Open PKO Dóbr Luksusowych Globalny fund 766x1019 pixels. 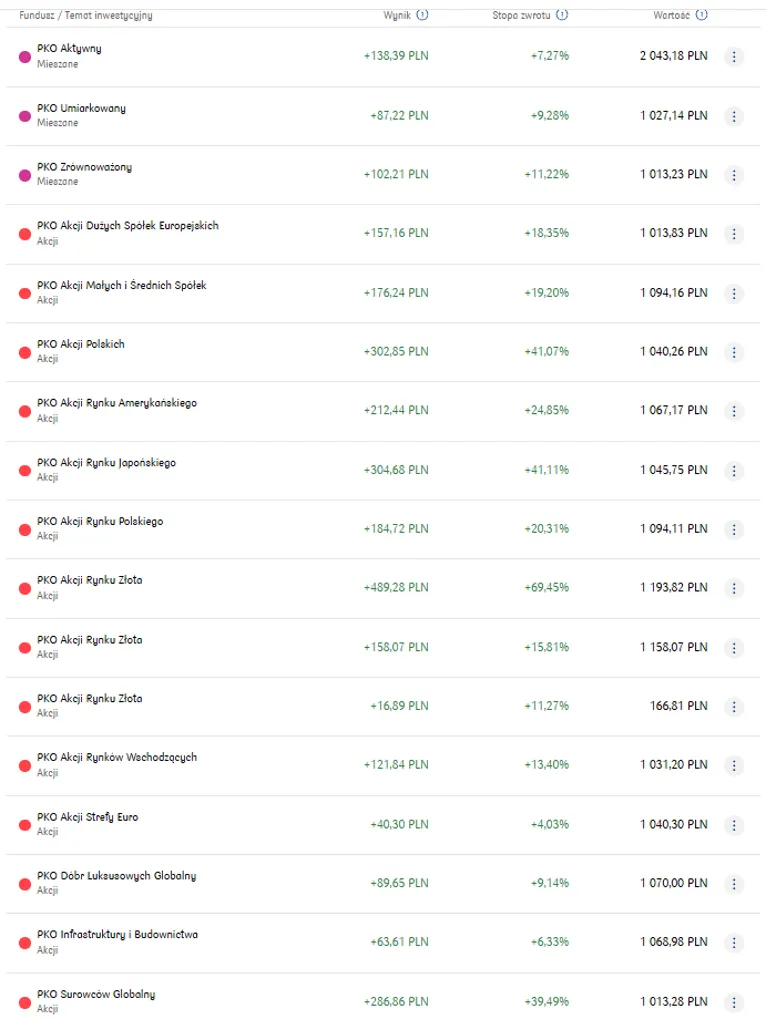[x=116, y=875]
